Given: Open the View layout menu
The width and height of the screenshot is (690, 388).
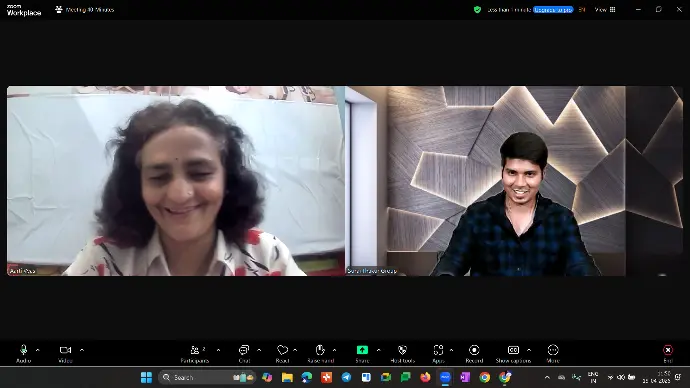Looking at the screenshot, I should [605, 9].
